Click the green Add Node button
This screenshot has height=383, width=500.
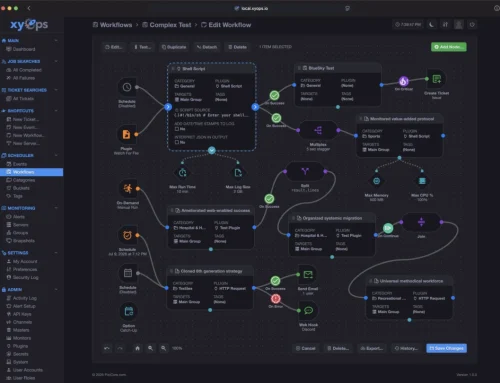click(449, 47)
